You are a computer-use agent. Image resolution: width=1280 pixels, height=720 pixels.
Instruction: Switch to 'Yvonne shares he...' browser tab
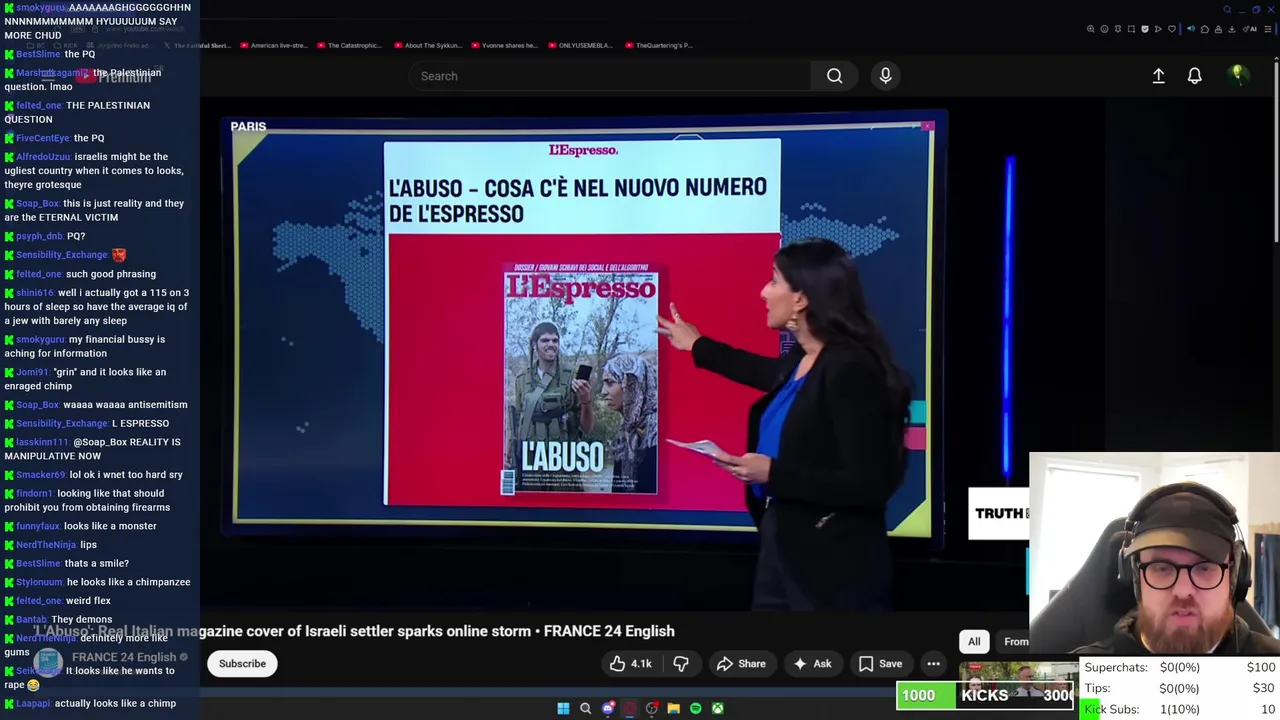pos(504,45)
